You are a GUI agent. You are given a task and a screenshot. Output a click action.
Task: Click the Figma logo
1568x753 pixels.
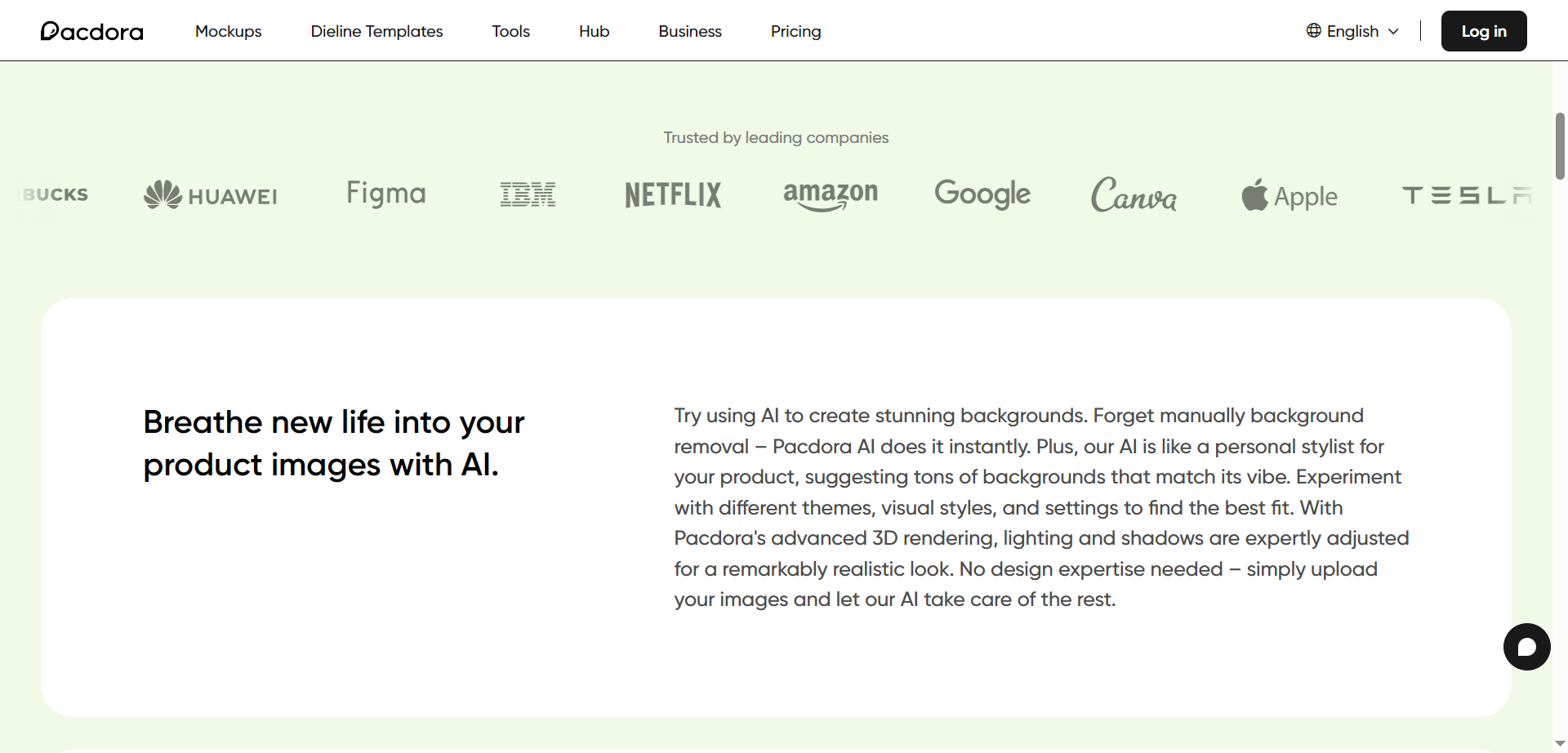tap(386, 194)
